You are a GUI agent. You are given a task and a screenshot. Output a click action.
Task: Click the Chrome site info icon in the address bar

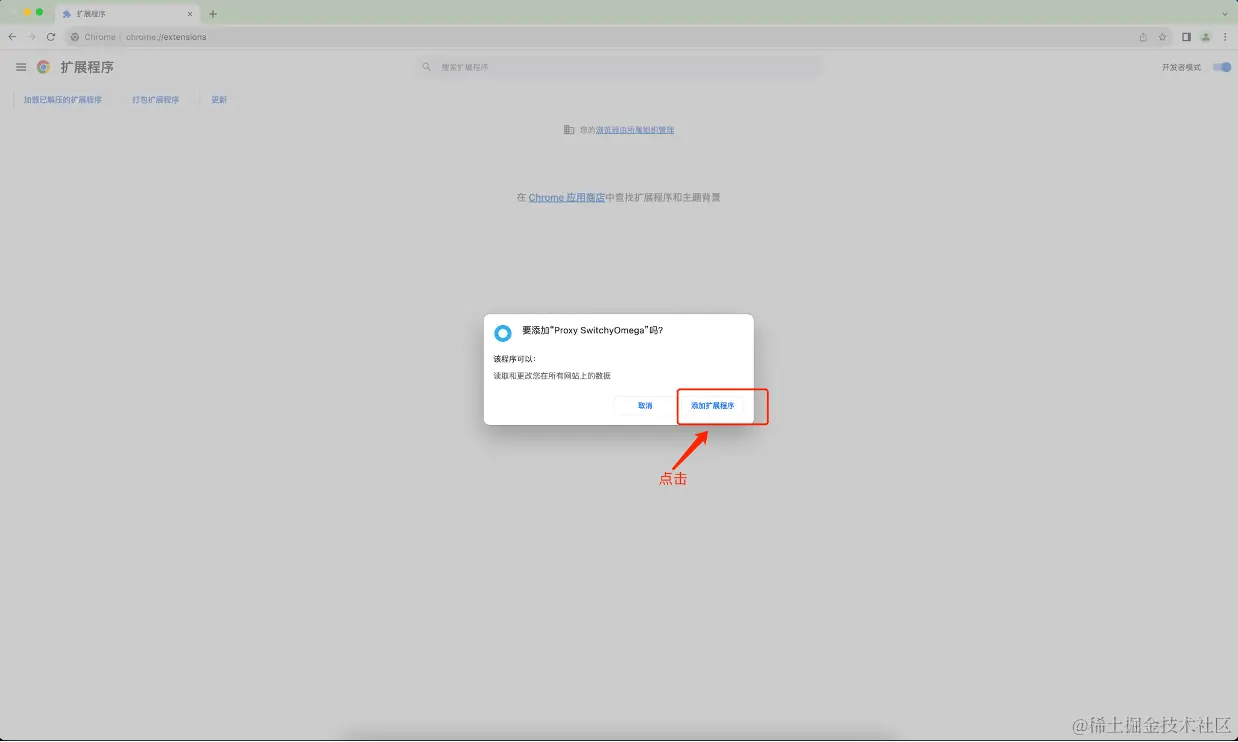pos(75,37)
